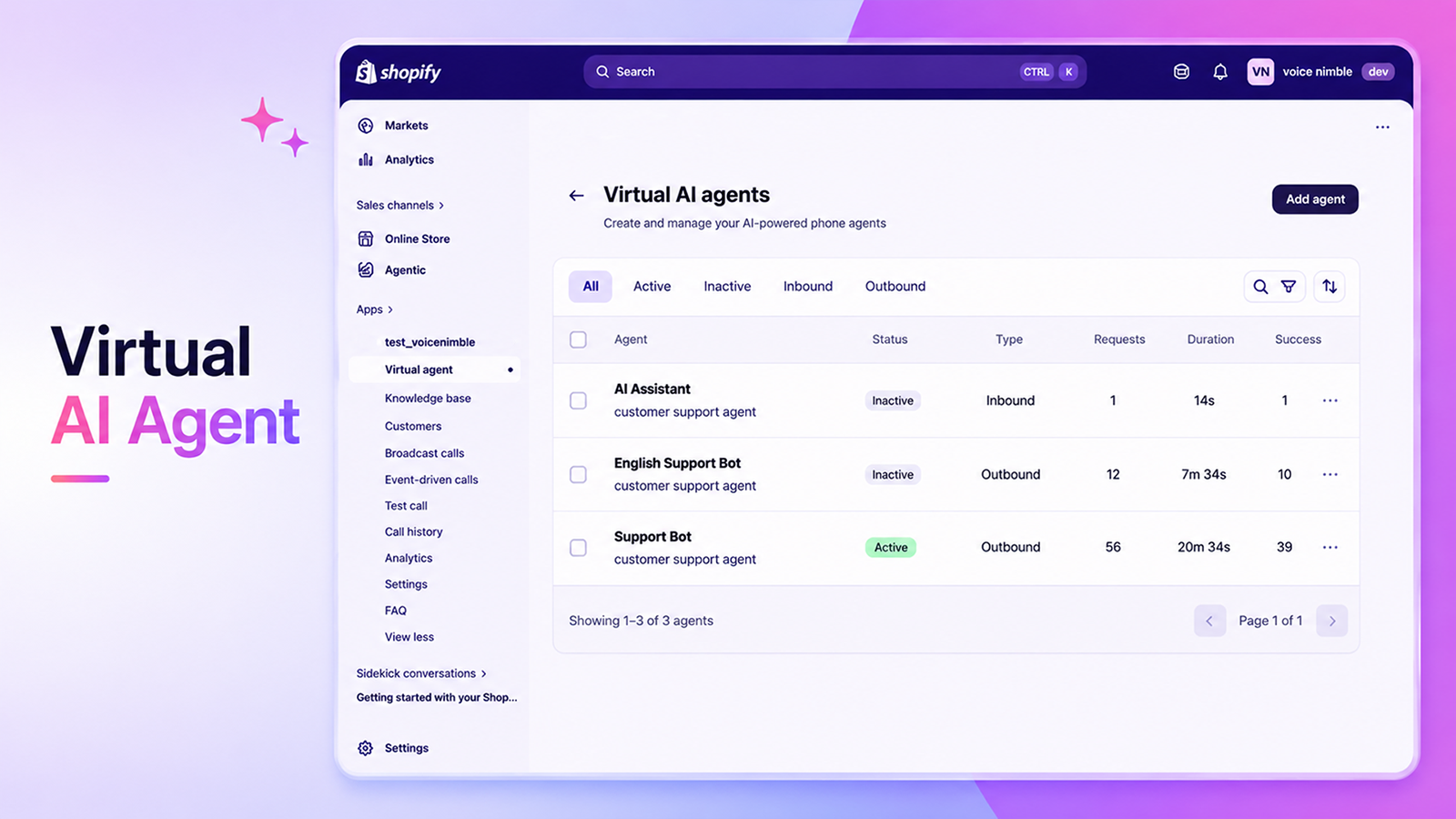Click the Active status badge
The image size is (1456, 819).
891,548
